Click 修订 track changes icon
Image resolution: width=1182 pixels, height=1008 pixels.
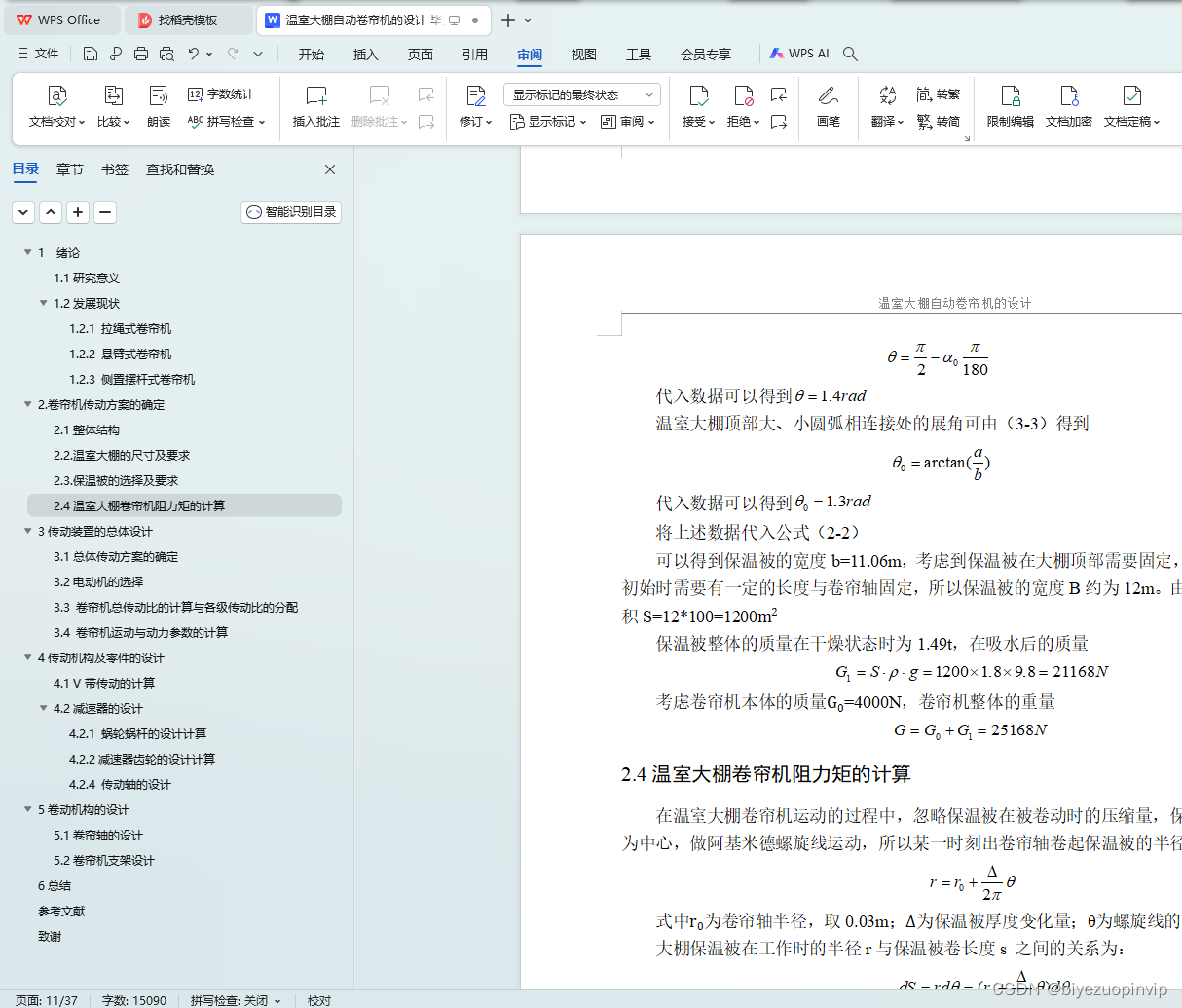click(x=476, y=107)
